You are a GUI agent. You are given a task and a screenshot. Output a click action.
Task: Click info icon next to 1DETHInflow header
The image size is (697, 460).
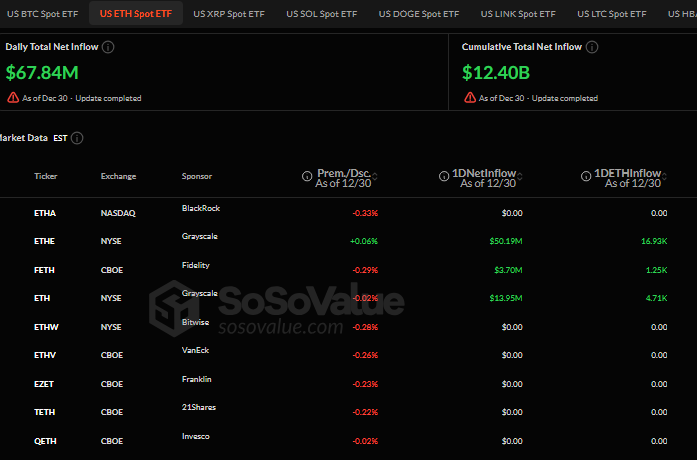[x=585, y=176]
